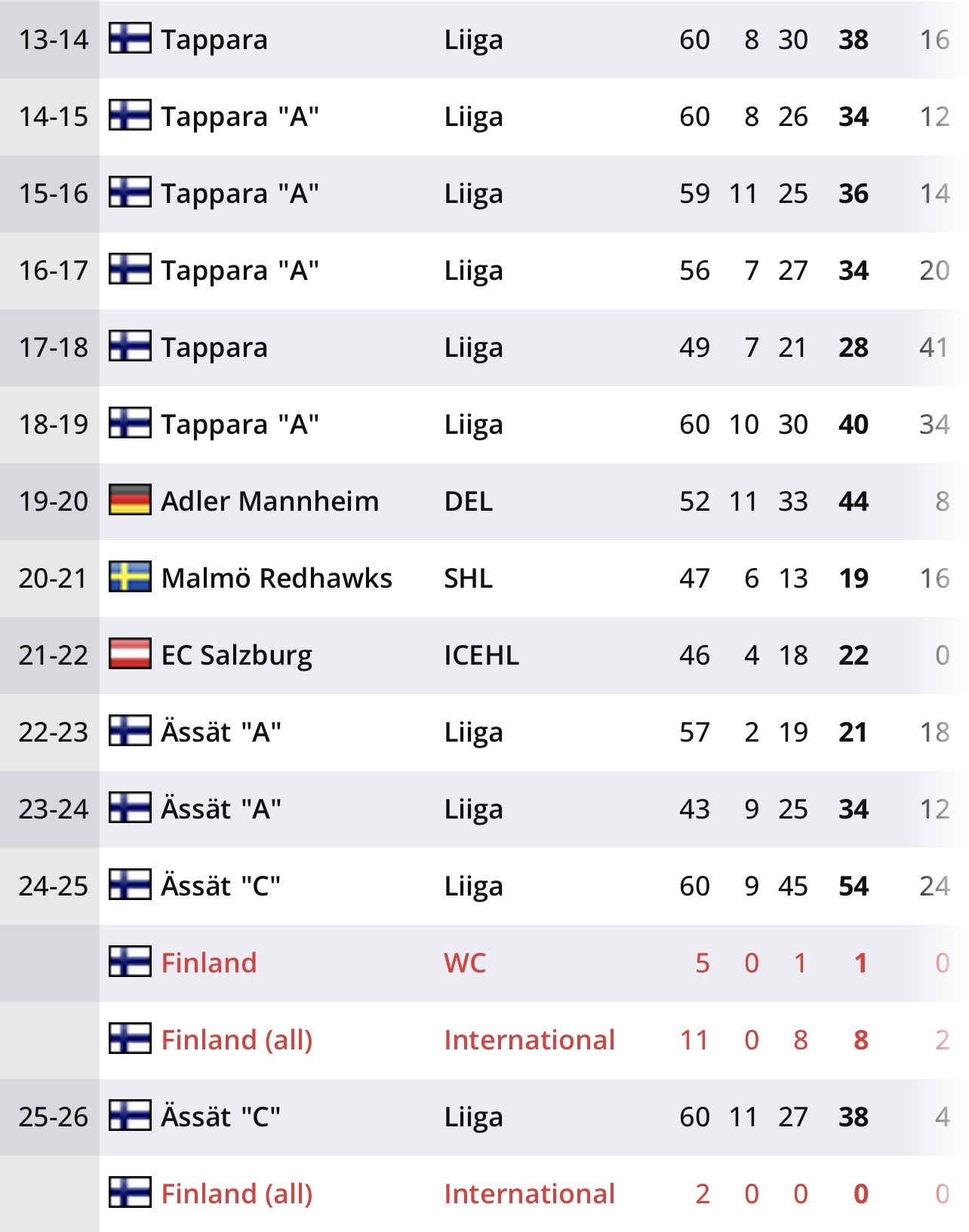Click the German flag beside Adler Mannheim

pos(130,500)
